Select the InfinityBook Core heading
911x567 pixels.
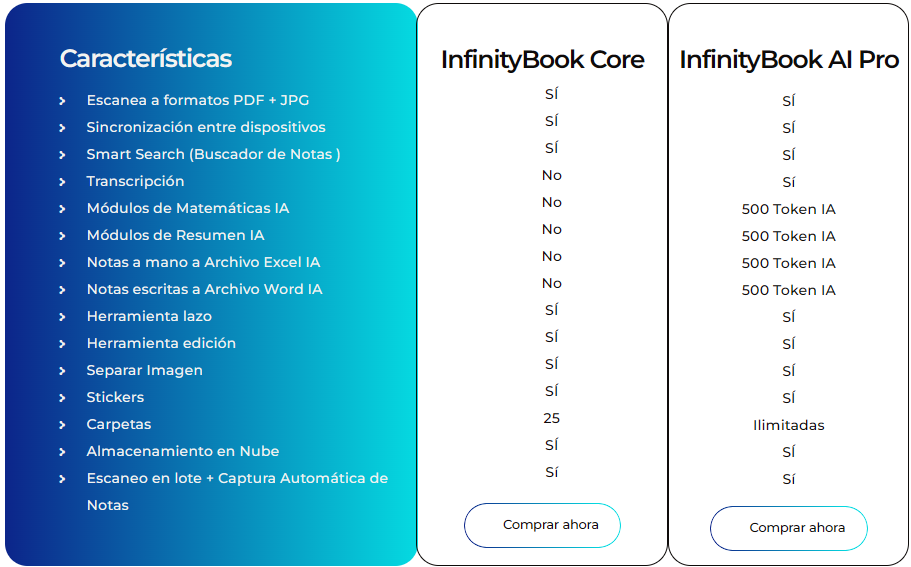543,59
